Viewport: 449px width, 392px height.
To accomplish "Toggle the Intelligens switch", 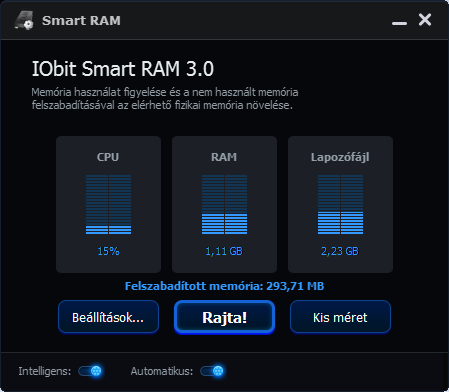I will click(90, 371).
